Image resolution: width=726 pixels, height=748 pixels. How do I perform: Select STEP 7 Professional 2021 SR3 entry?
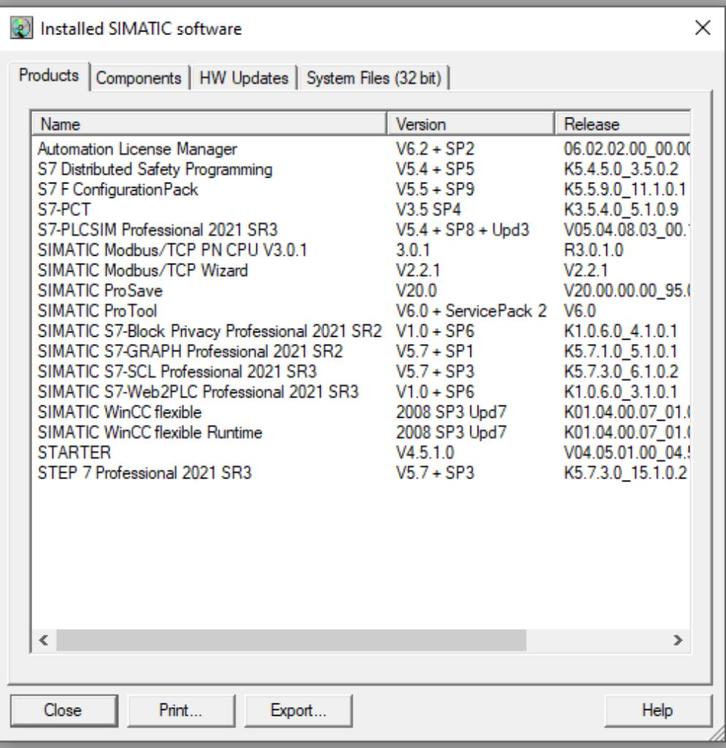pyautogui.click(x=144, y=472)
